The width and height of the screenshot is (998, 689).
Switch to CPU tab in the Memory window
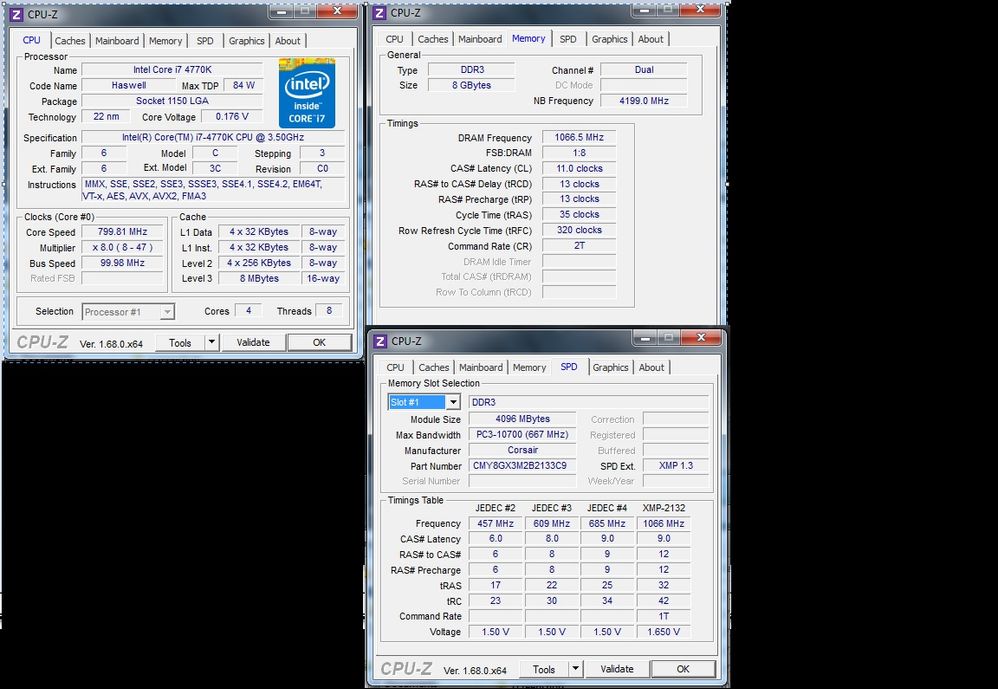(x=395, y=39)
